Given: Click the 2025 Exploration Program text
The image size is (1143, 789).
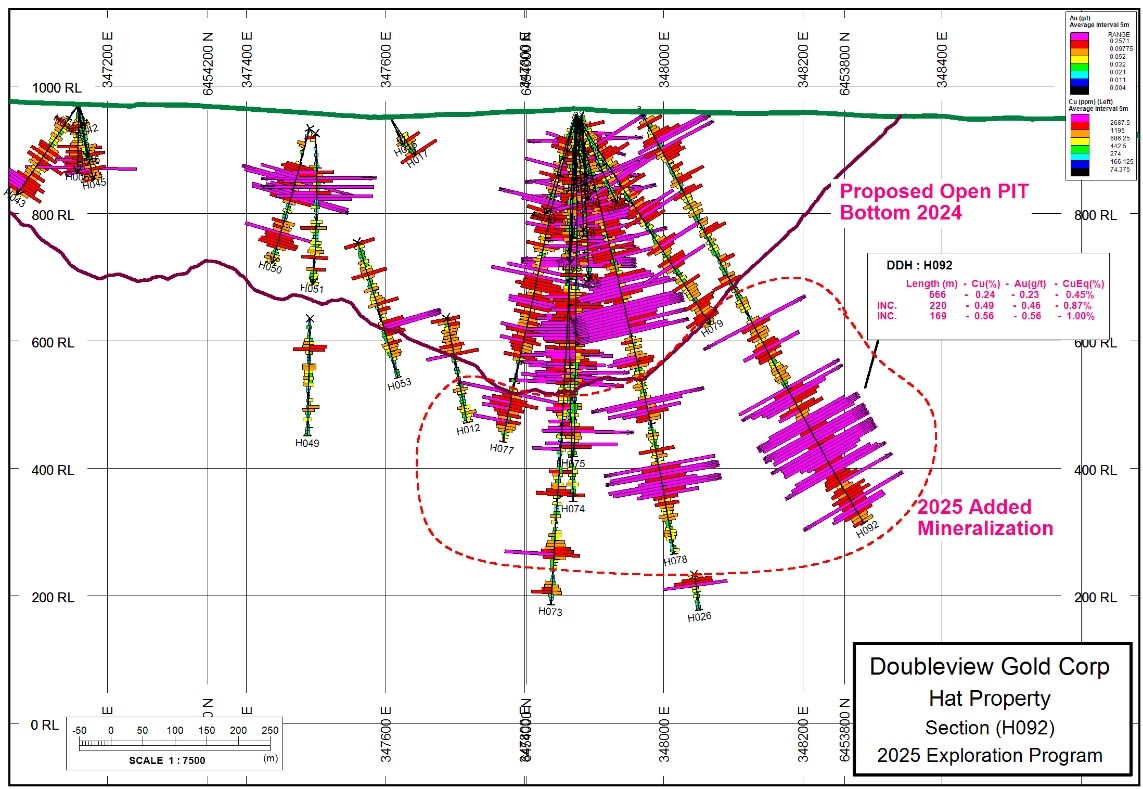Looking at the screenshot, I should [x=989, y=755].
